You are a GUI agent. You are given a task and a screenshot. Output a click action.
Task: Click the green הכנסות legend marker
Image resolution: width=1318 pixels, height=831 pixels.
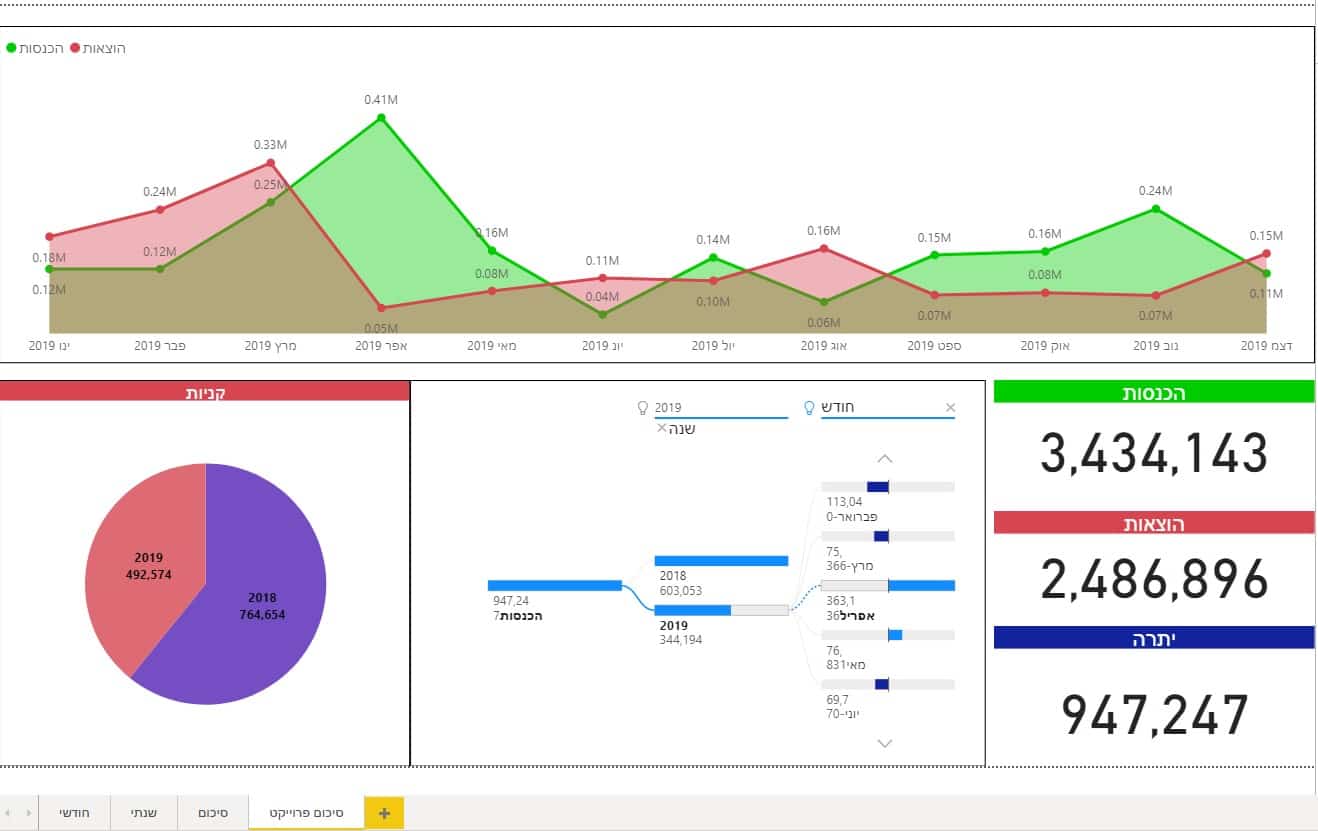pyautogui.click(x=11, y=48)
